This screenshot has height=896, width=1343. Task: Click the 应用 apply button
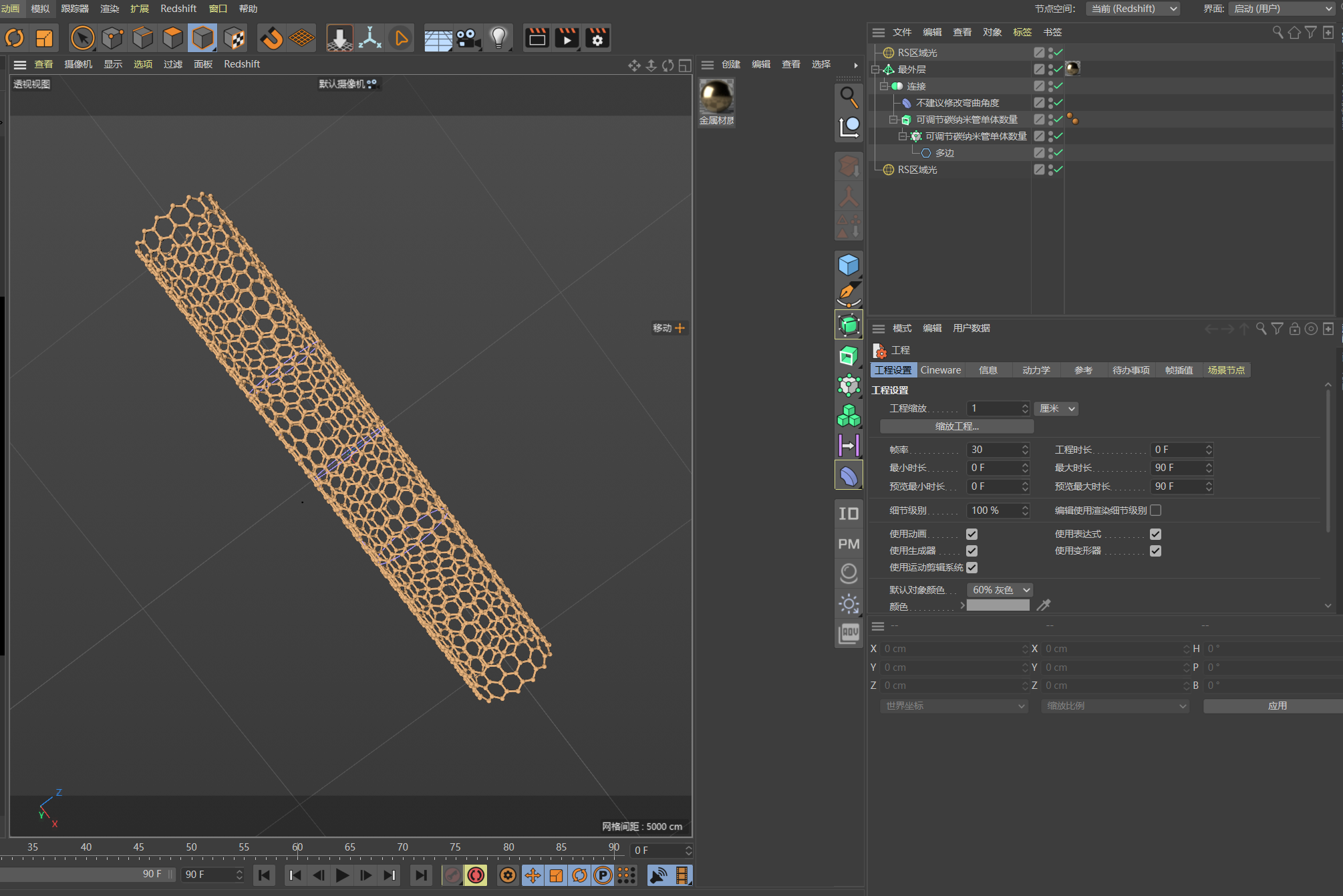1277,706
